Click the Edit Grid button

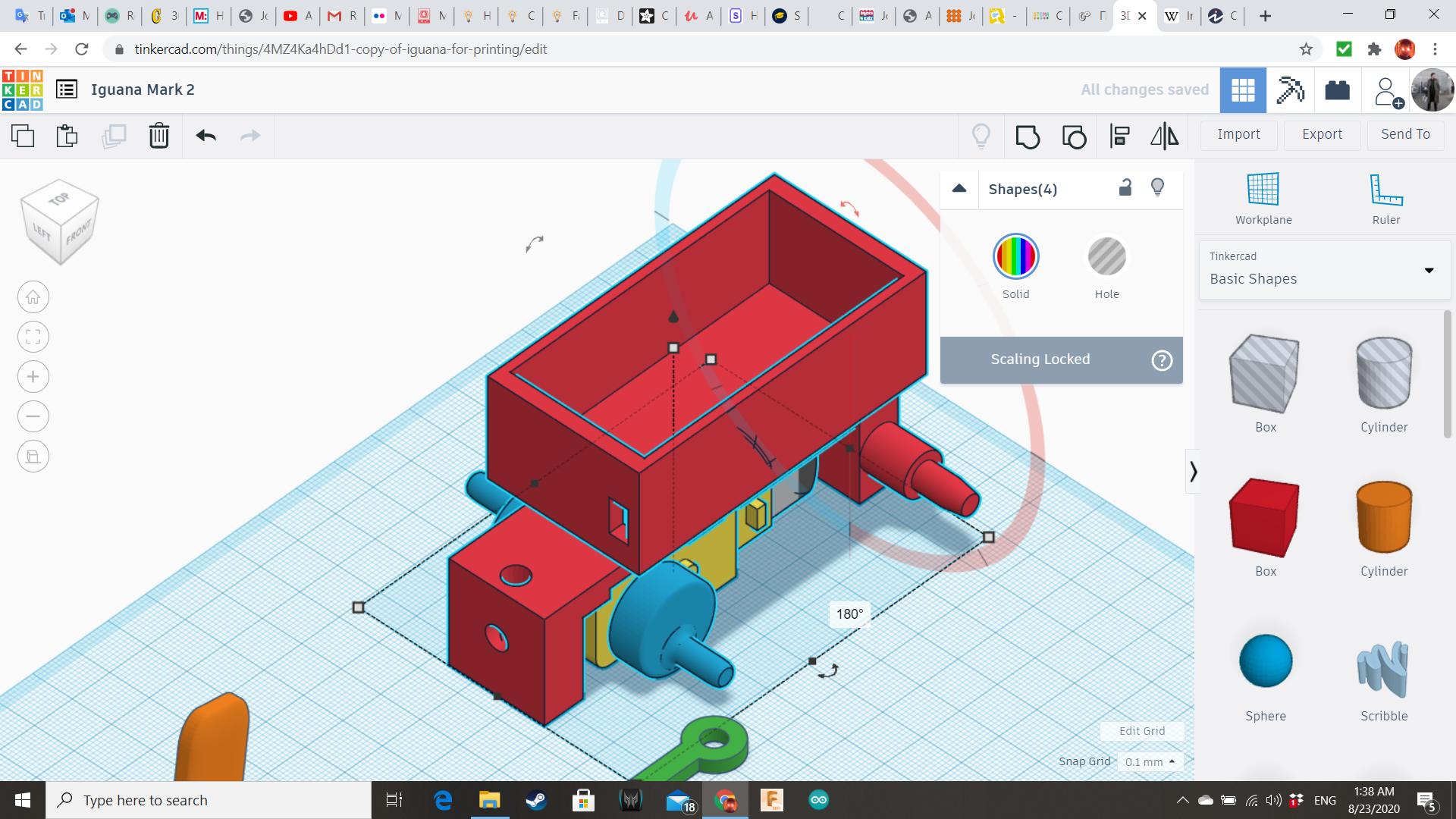(1142, 731)
